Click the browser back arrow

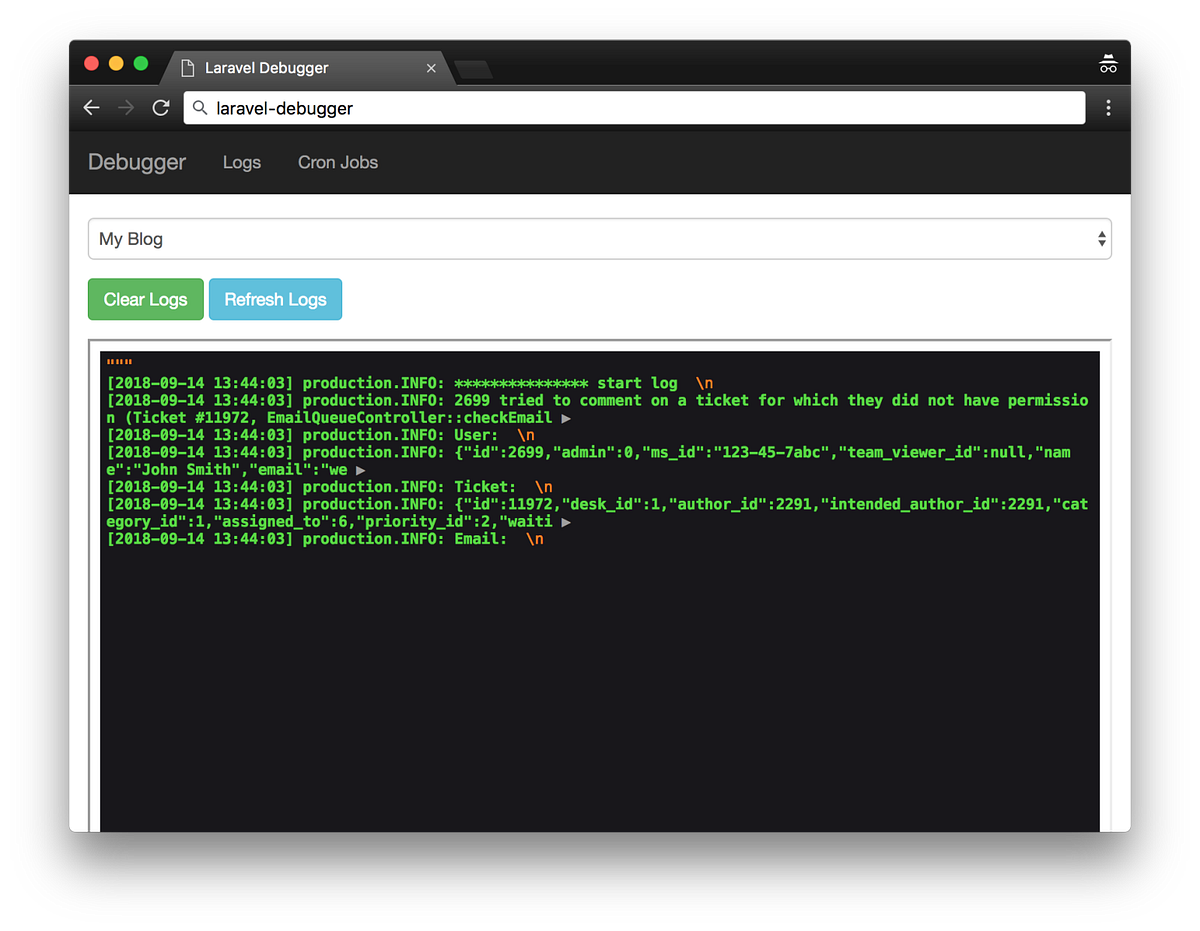click(x=91, y=107)
